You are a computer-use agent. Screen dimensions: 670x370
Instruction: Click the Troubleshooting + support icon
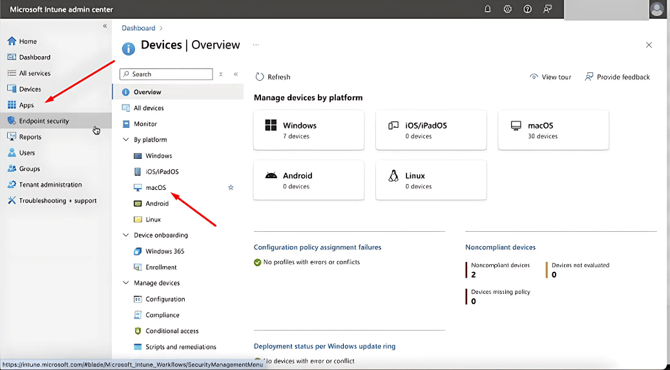pyautogui.click(x=12, y=200)
